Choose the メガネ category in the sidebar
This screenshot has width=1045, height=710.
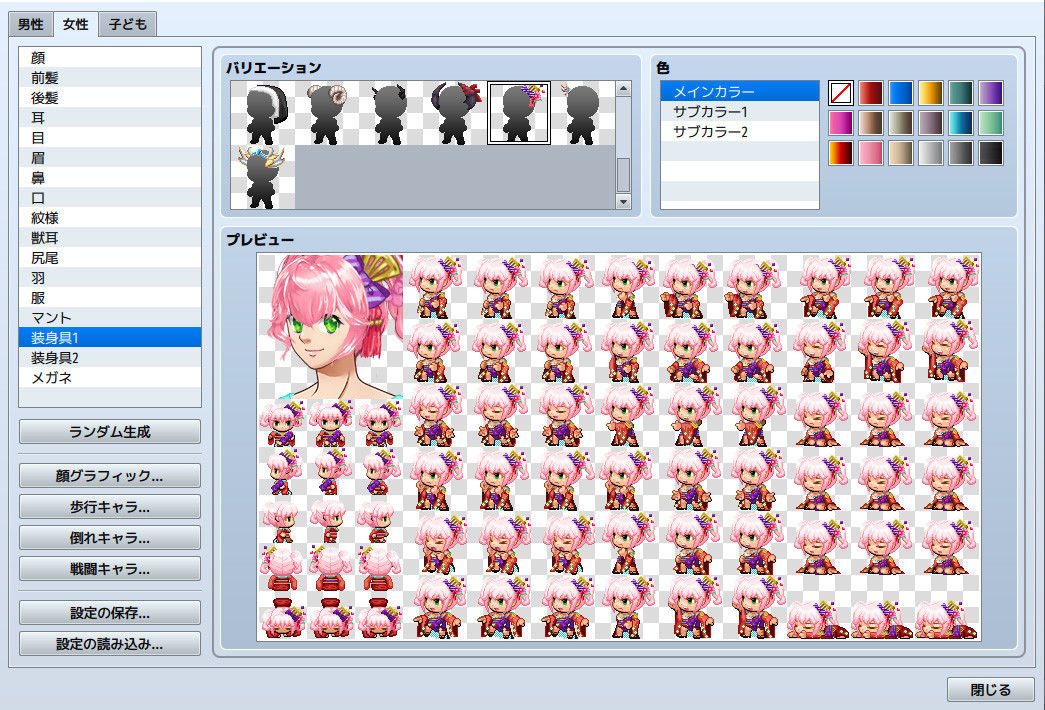click(x=108, y=377)
